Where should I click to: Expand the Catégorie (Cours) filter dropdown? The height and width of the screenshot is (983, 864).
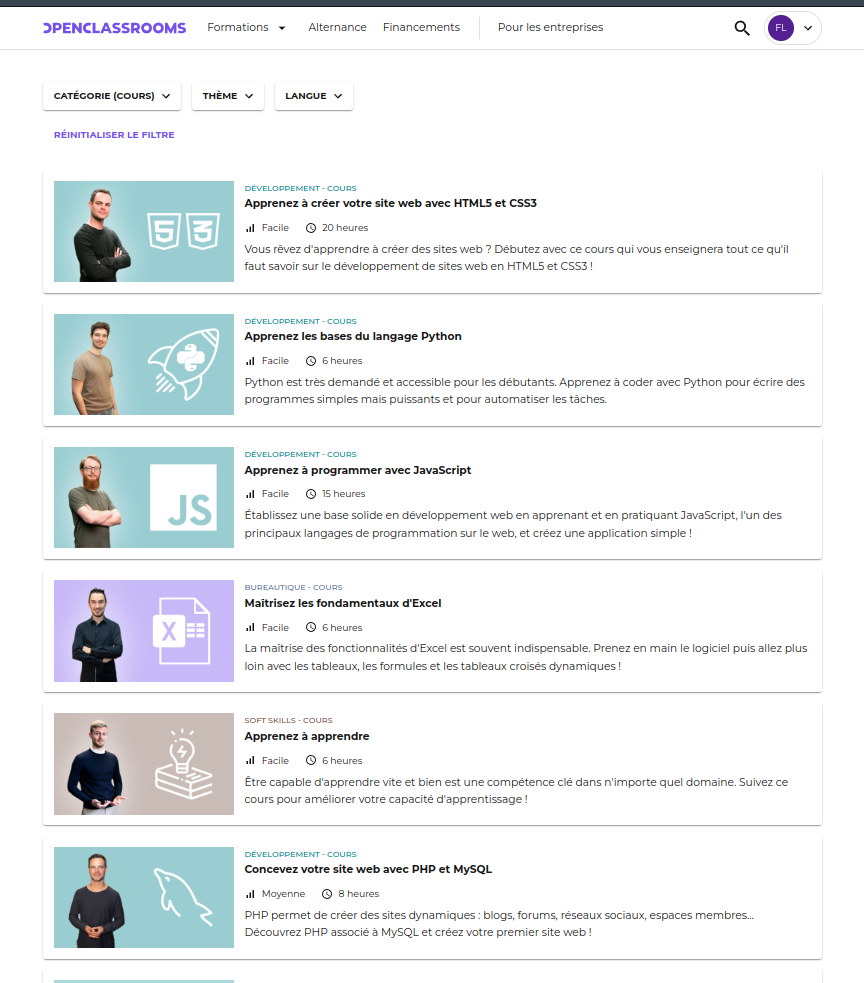[112, 96]
